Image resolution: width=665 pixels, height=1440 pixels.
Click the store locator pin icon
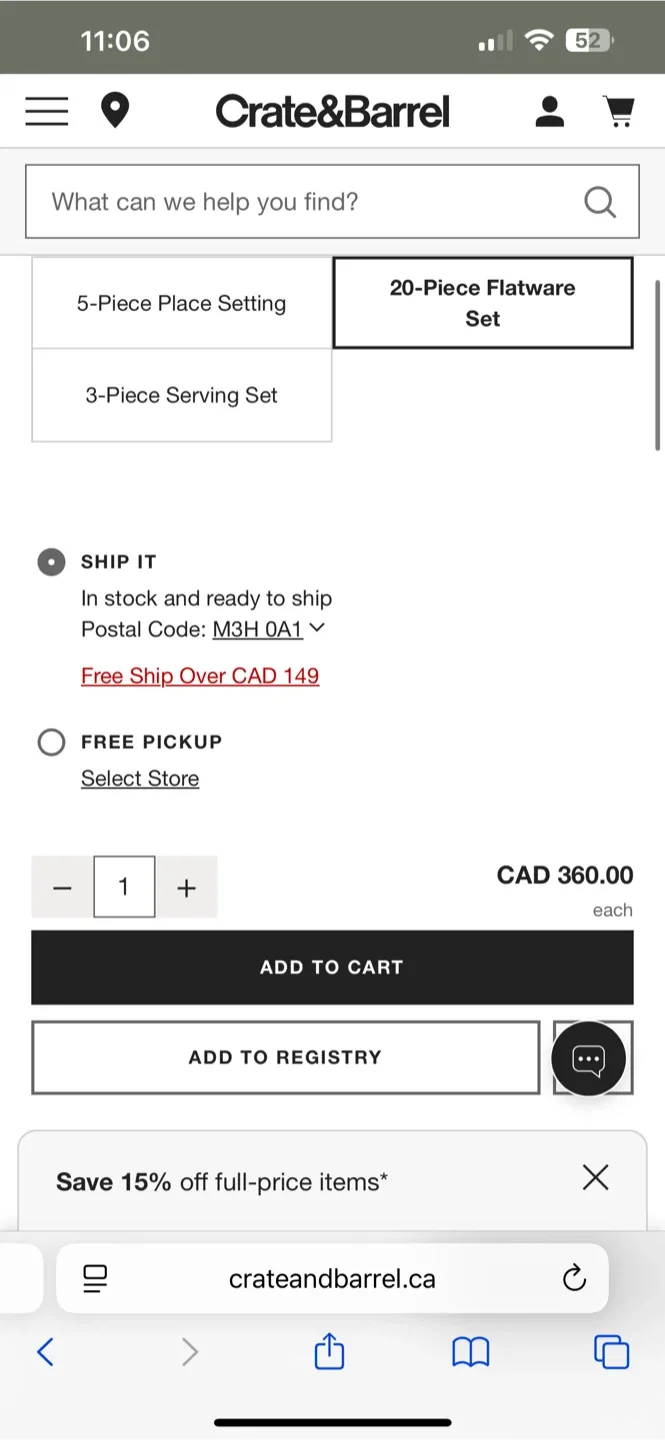click(115, 111)
